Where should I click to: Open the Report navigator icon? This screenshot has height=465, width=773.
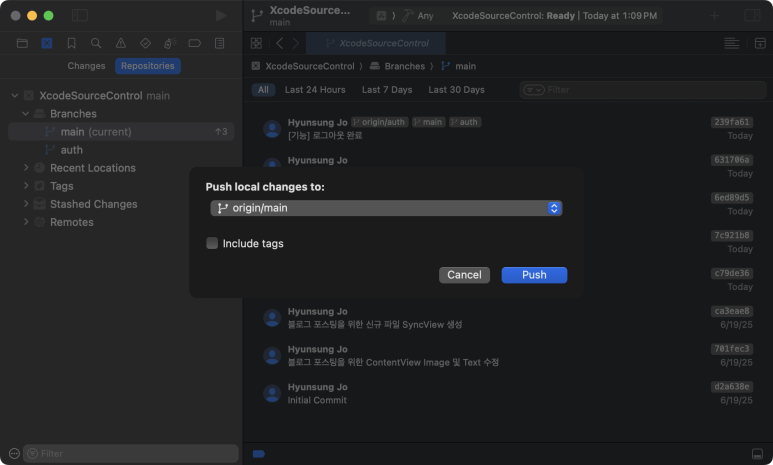219,43
